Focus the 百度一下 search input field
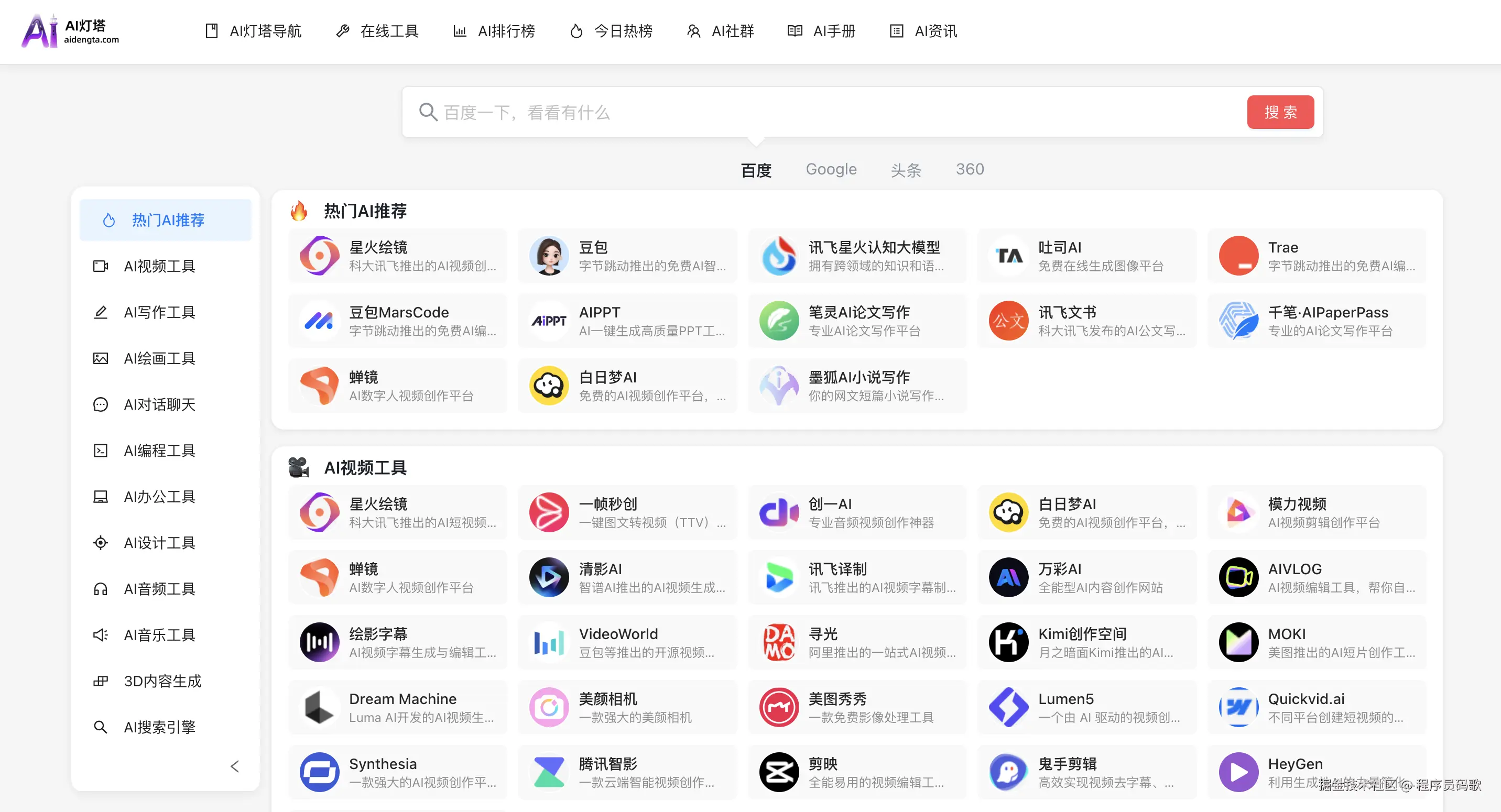Viewport: 1501px width, 812px height. 816,113
